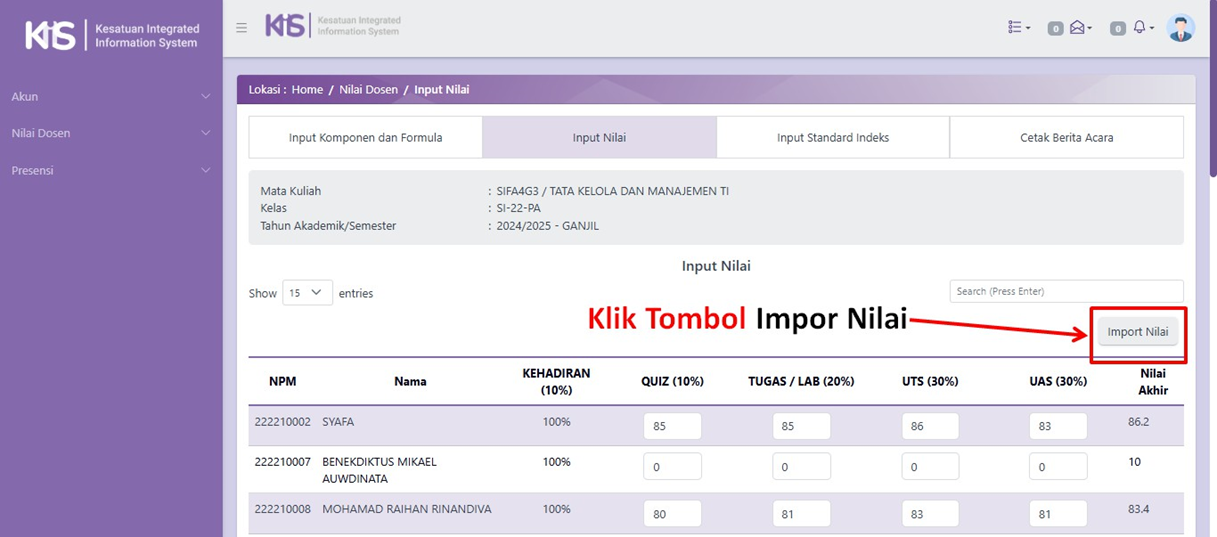Viewport: 1217px width, 537px height.
Task: Go to Home breadcrumb link
Action: [307, 90]
